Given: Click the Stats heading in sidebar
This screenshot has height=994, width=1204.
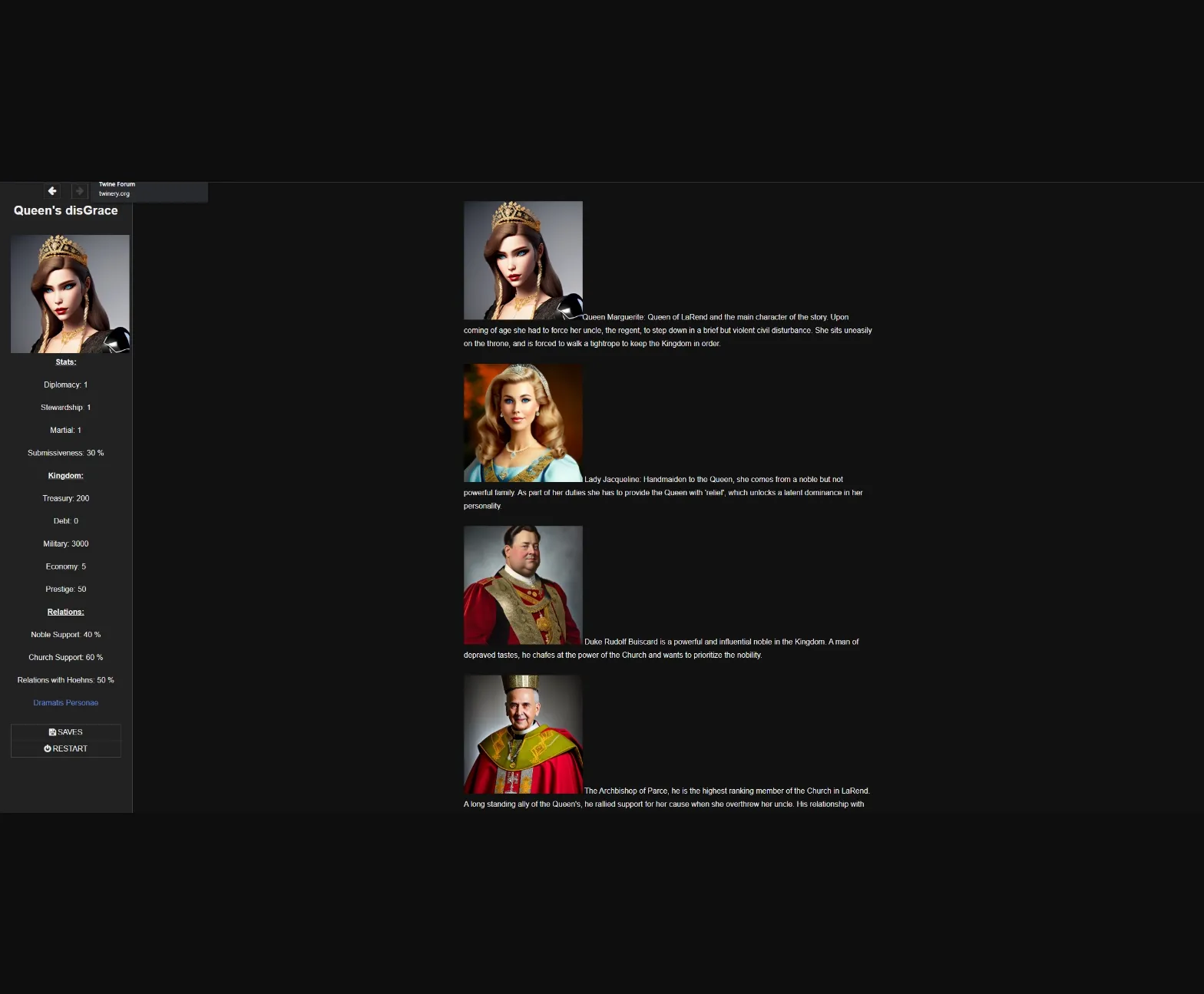Looking at the screenshot, I should 65,362.
